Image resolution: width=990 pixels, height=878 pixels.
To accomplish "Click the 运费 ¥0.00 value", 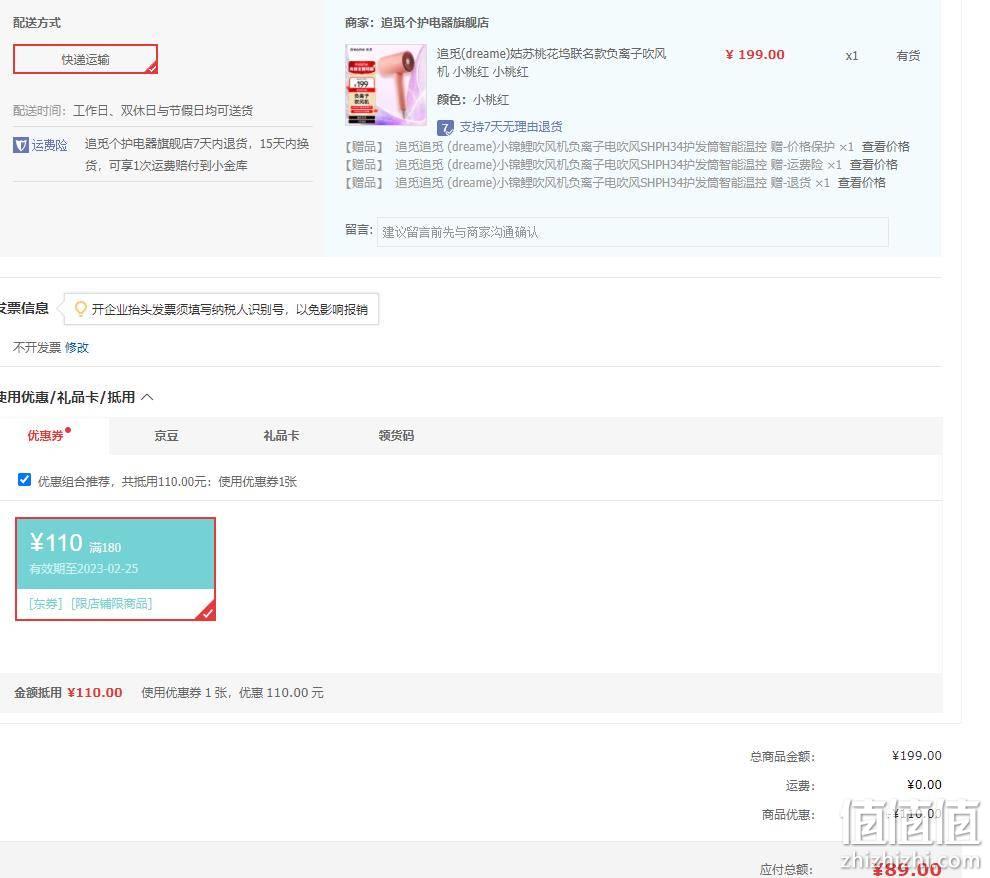I will (x=924, y=785).
